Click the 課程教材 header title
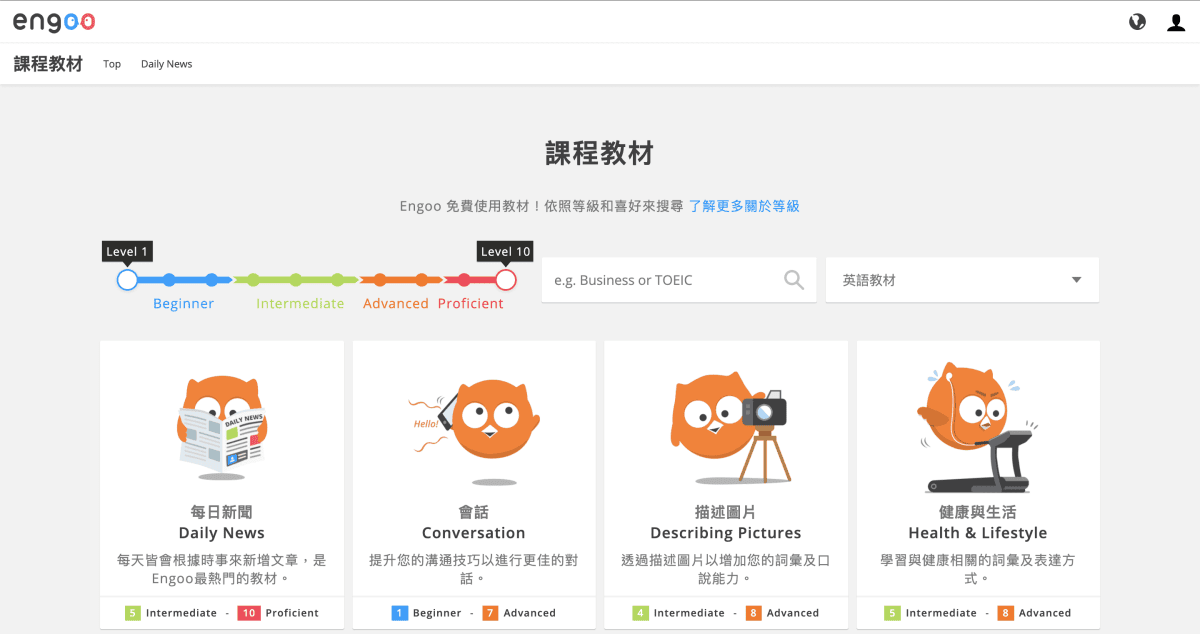Viewport: 1200px width, 634px height. (48, 64)
